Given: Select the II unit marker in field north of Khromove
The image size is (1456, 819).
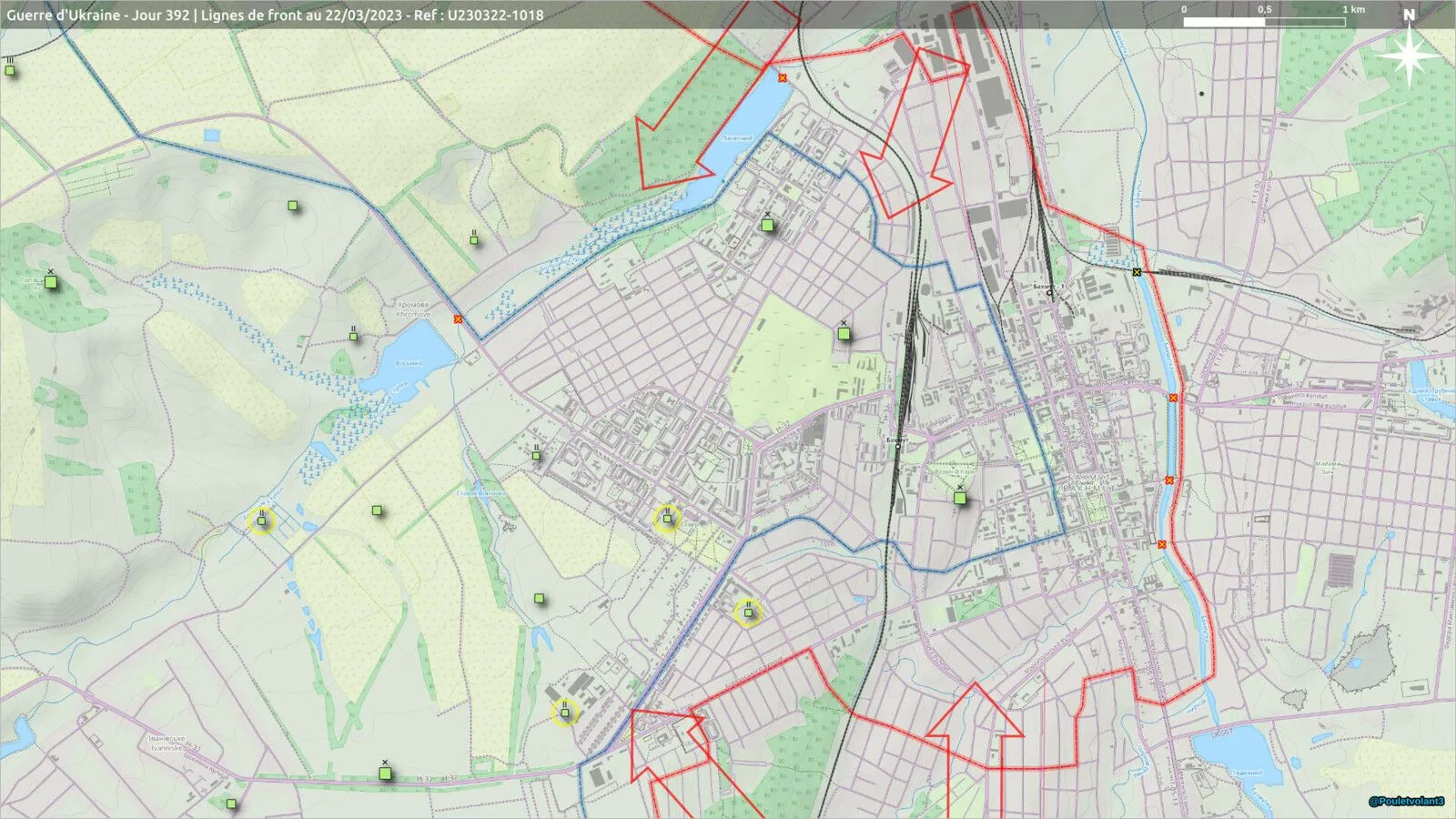Looking at the screenshot, I should click(x=474, y=238).
